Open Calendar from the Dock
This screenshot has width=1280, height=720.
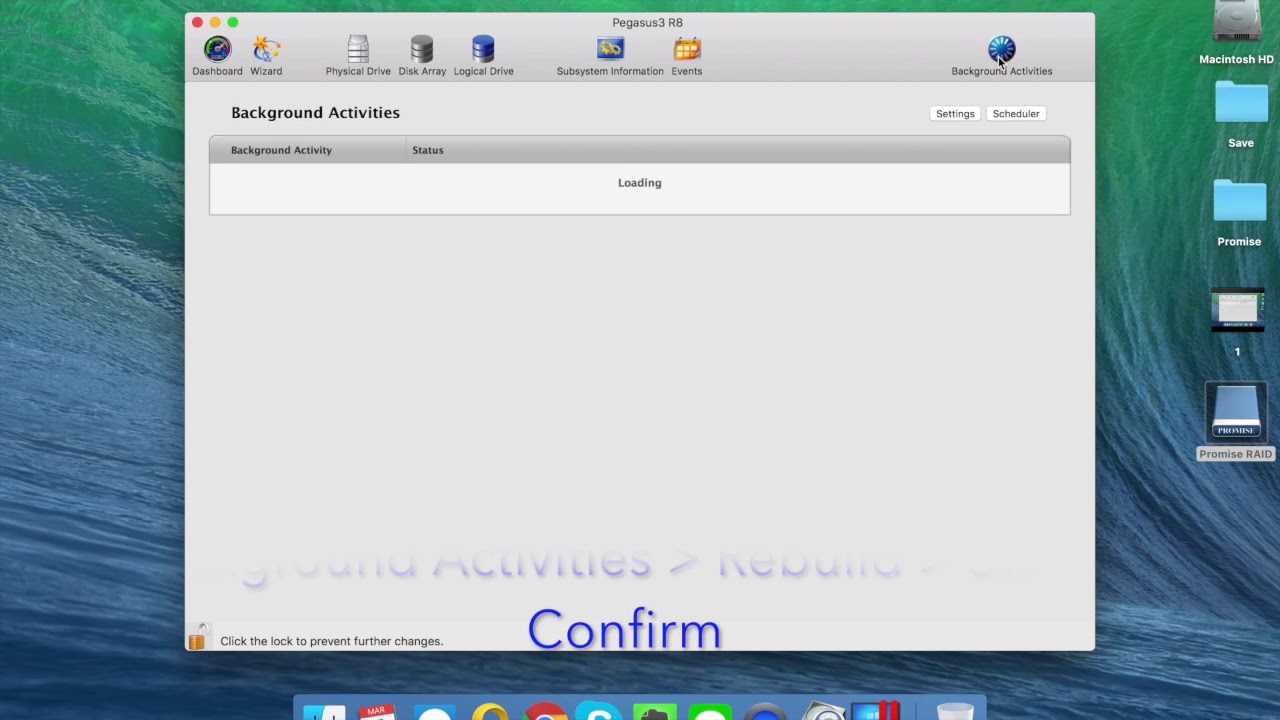(x=376, y=712)
